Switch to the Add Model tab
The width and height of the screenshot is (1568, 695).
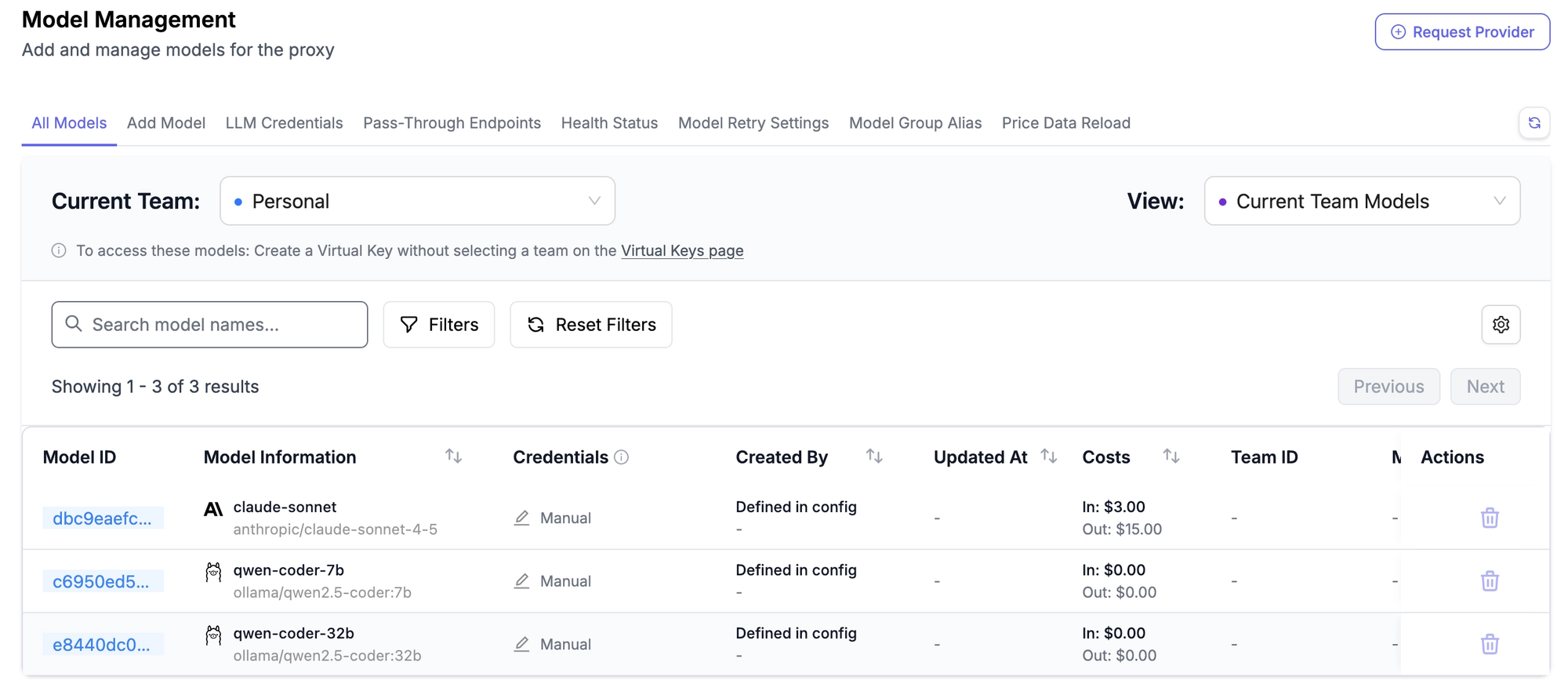coord(166,123)
